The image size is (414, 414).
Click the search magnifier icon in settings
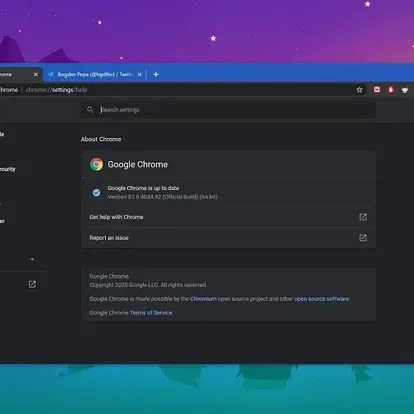[90, 110]
